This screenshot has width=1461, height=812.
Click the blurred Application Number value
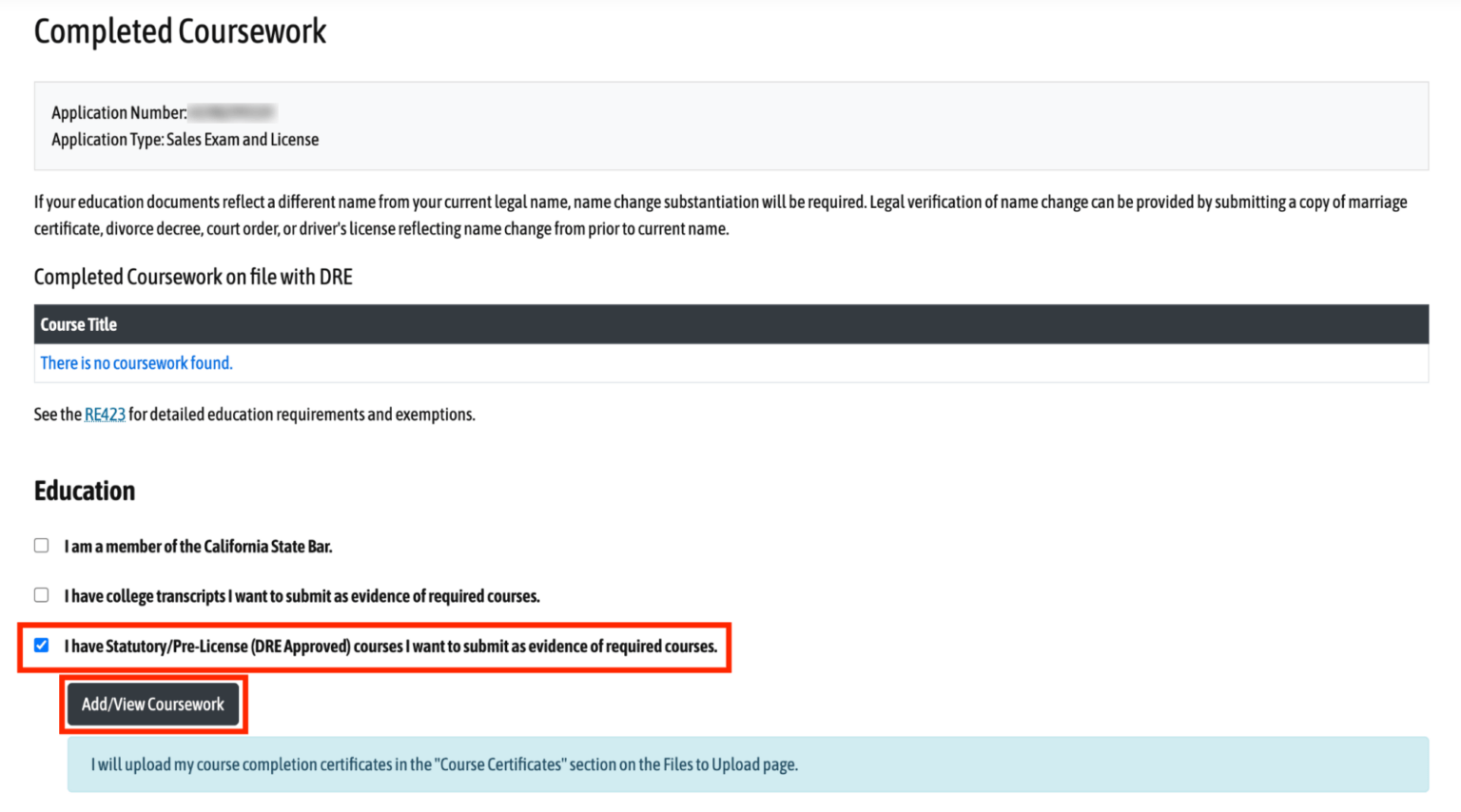[x=231, y=113]
